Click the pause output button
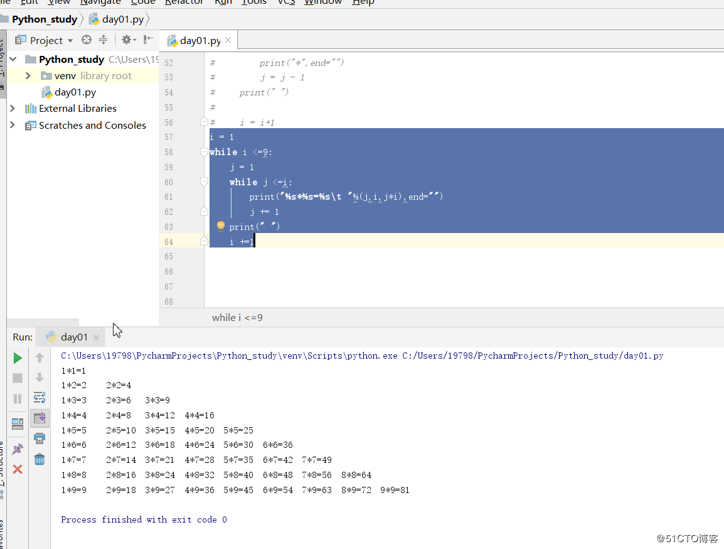The width and height of the screenshot is (724, 549). pyautogui.click(x=18, y=398)
